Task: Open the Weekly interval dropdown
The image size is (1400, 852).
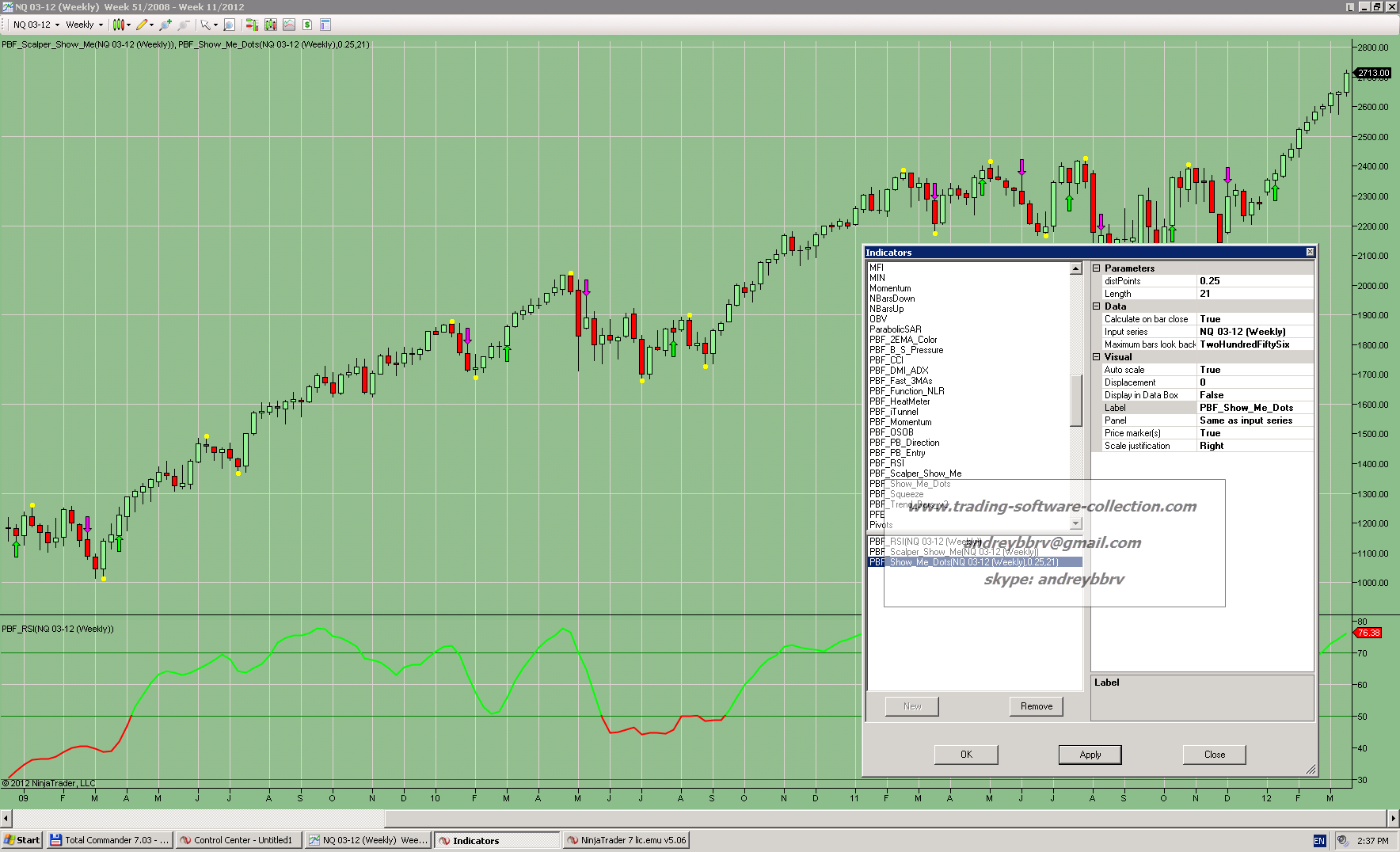Action: (84, 25)
